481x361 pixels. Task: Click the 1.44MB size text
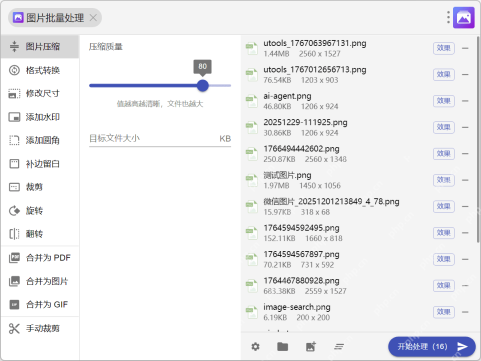coord(276,54)
